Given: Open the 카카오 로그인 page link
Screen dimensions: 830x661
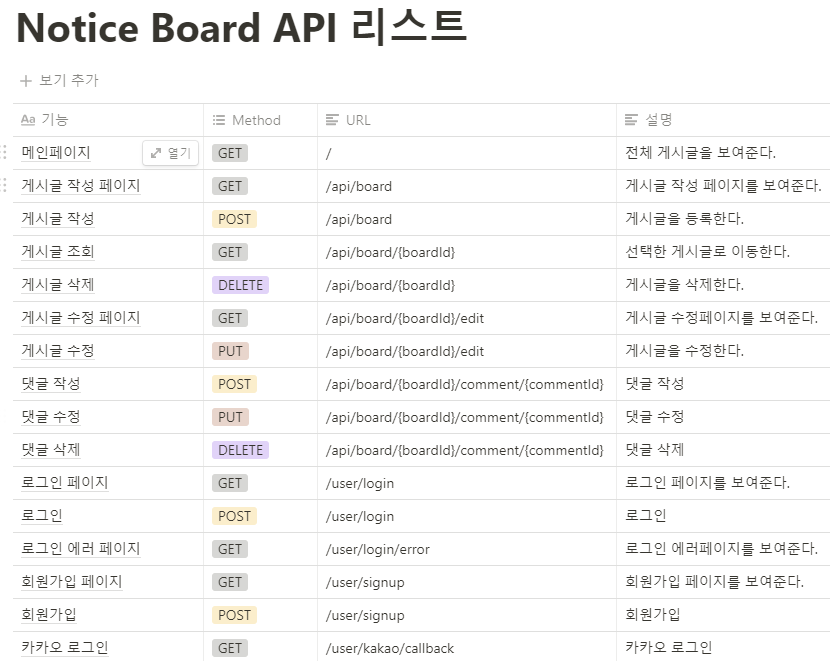Looking at the screenshot, I should 63,648.
